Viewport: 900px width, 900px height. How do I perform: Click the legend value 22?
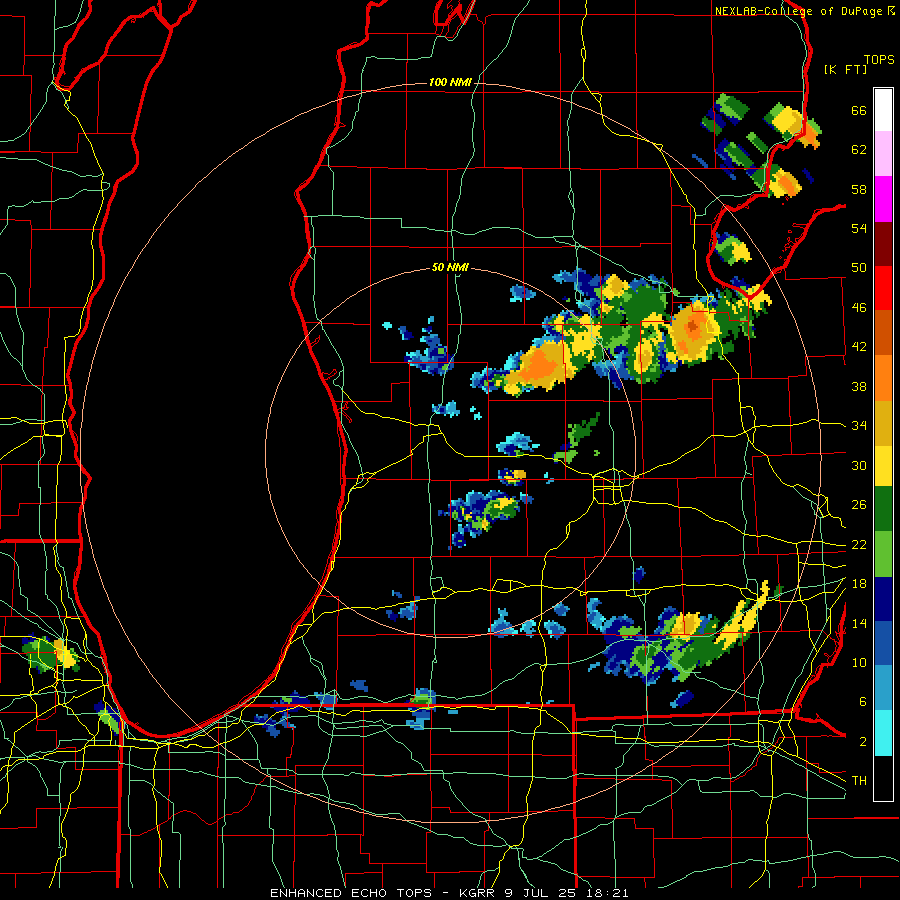point(859,545)
